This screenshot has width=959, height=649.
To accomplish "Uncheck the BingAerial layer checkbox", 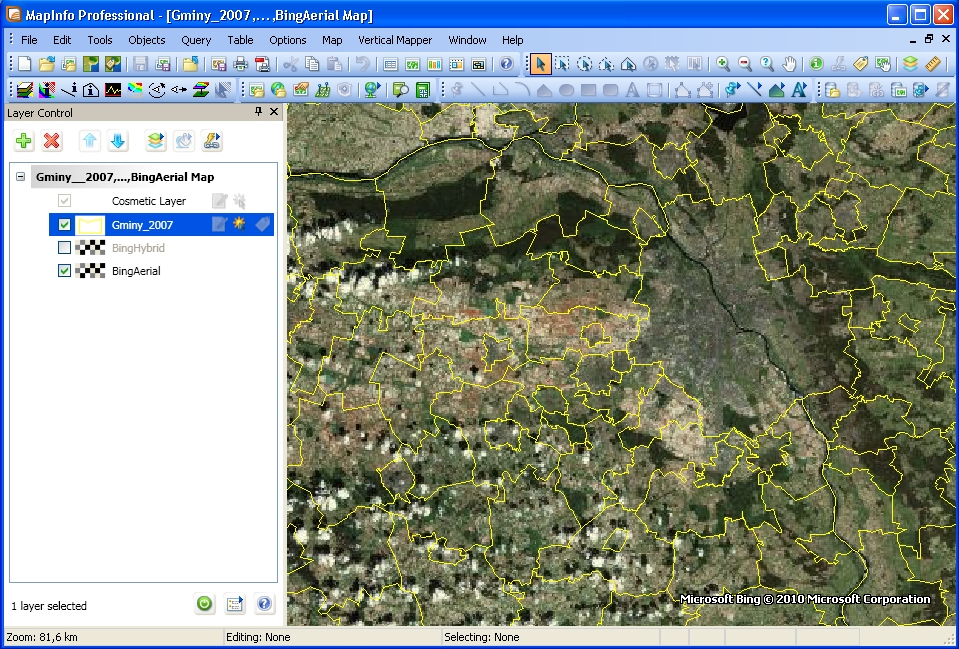I will click(63, 271).
